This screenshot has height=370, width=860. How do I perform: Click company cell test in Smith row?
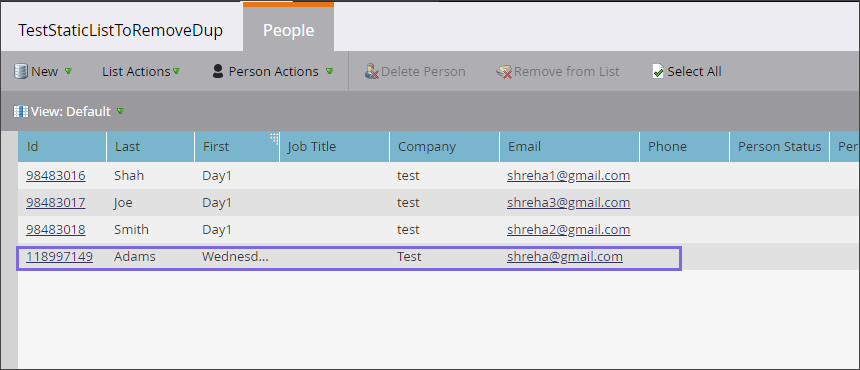pyautogui.click(x=408, y=230)
